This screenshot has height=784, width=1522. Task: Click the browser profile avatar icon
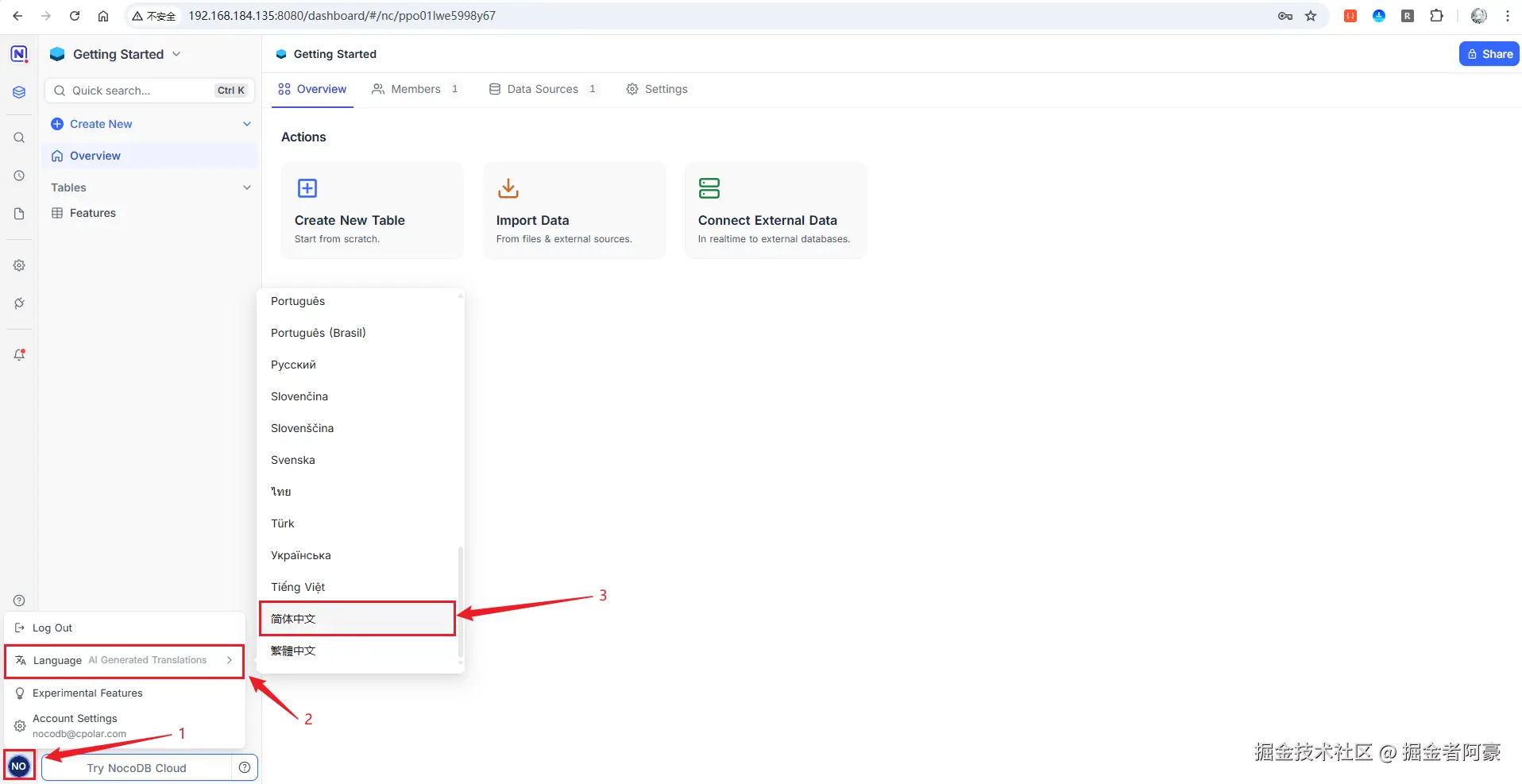1479,16
